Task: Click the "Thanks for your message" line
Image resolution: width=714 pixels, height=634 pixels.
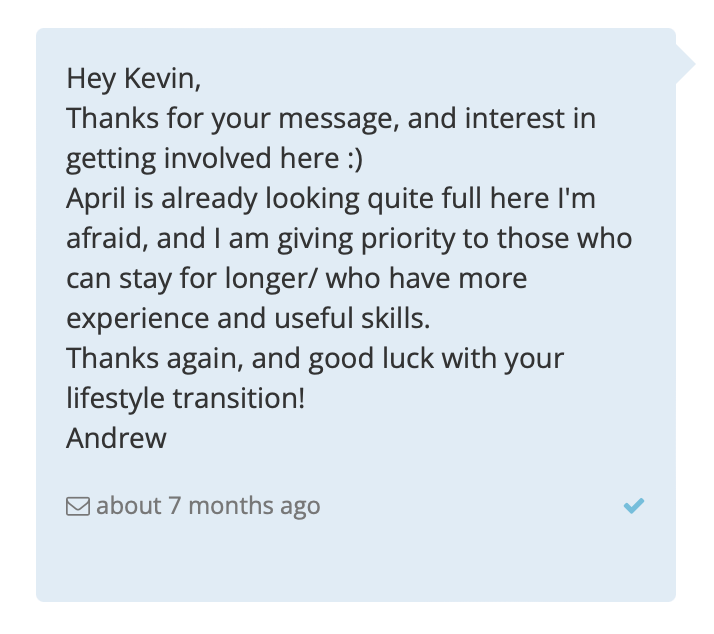Action: (x=233, y=119)
